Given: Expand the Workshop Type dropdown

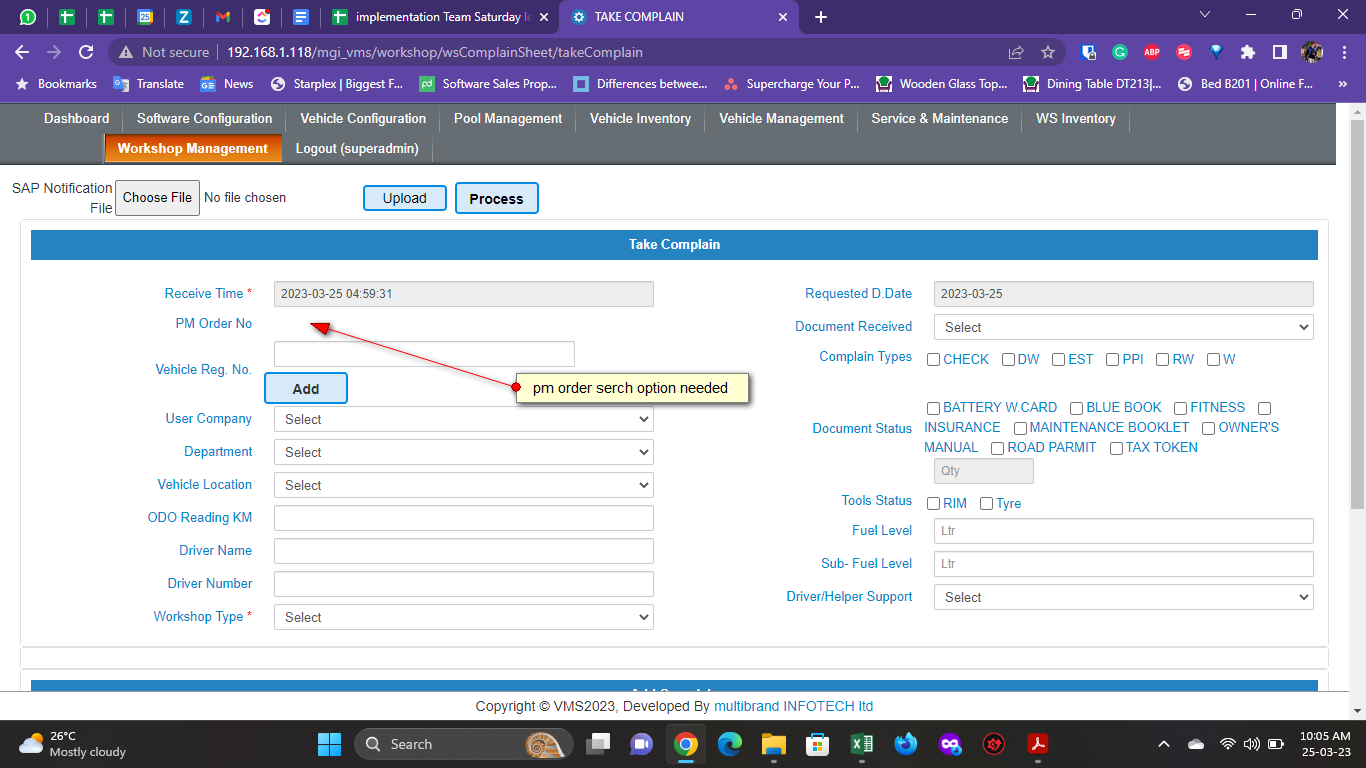Looking at the screenshot, I should [x=463, y=618].
